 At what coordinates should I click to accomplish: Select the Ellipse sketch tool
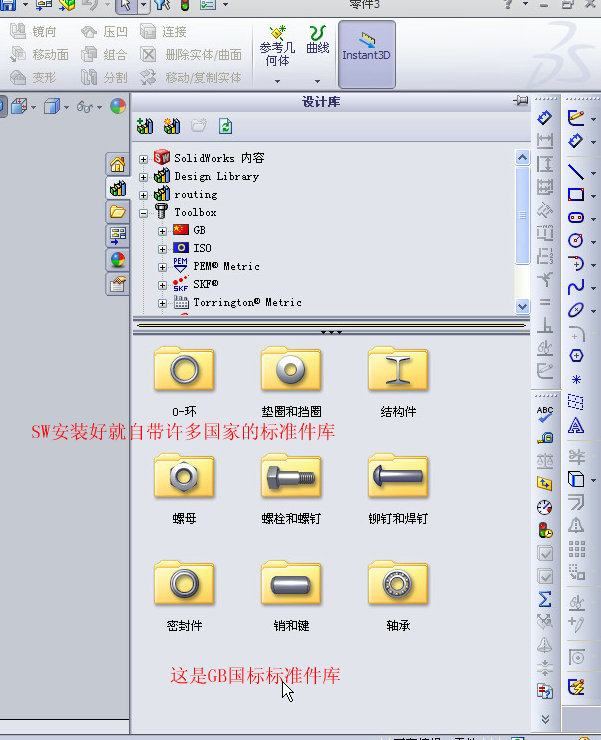tap(576, 310)
